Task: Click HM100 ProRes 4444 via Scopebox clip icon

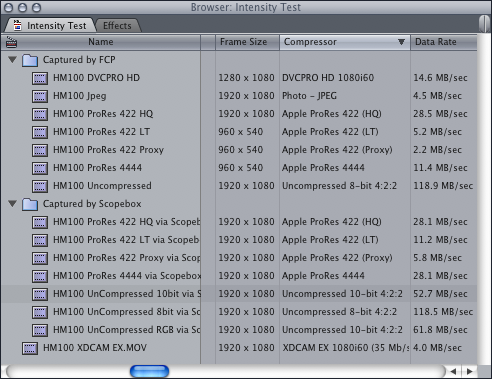Action: 40,276
